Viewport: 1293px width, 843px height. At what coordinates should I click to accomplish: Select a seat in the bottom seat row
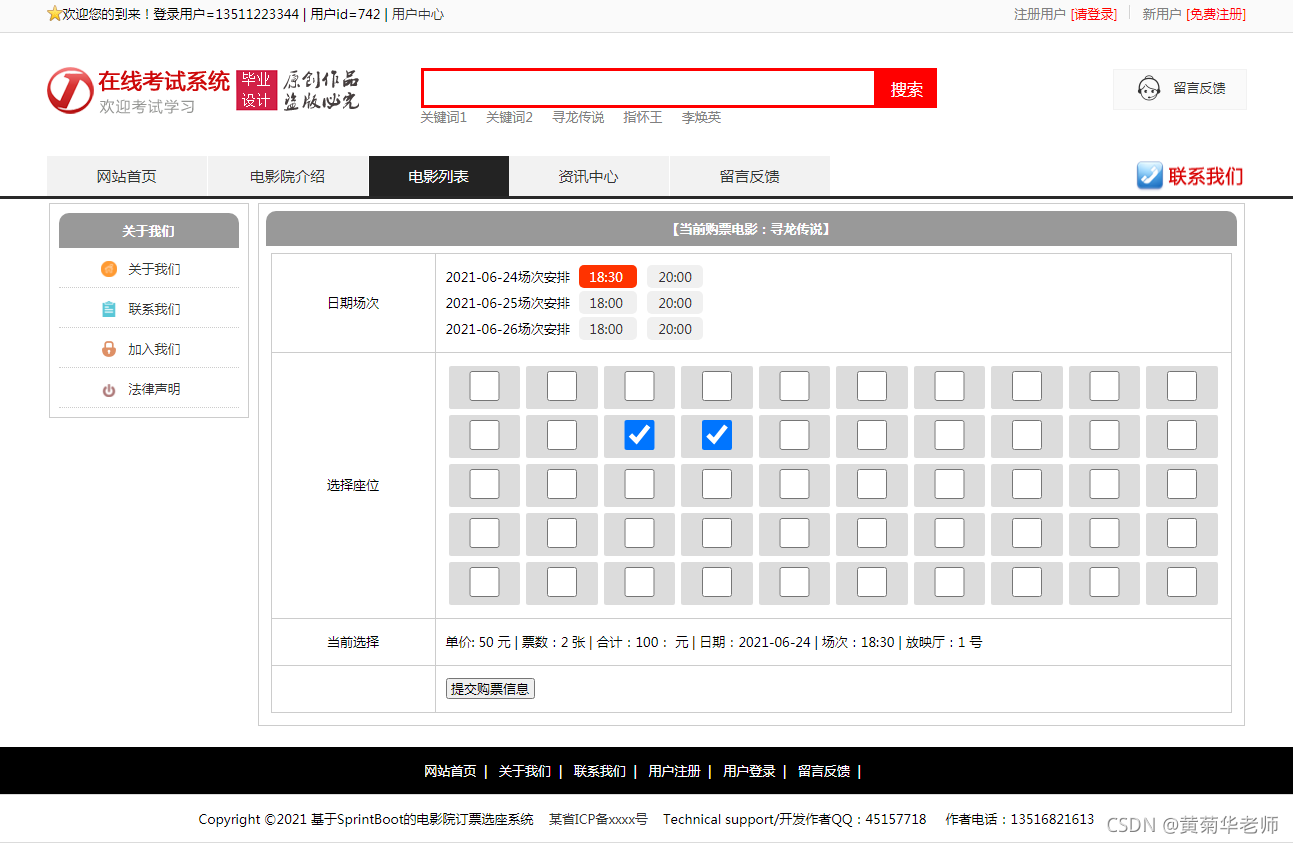484,582
